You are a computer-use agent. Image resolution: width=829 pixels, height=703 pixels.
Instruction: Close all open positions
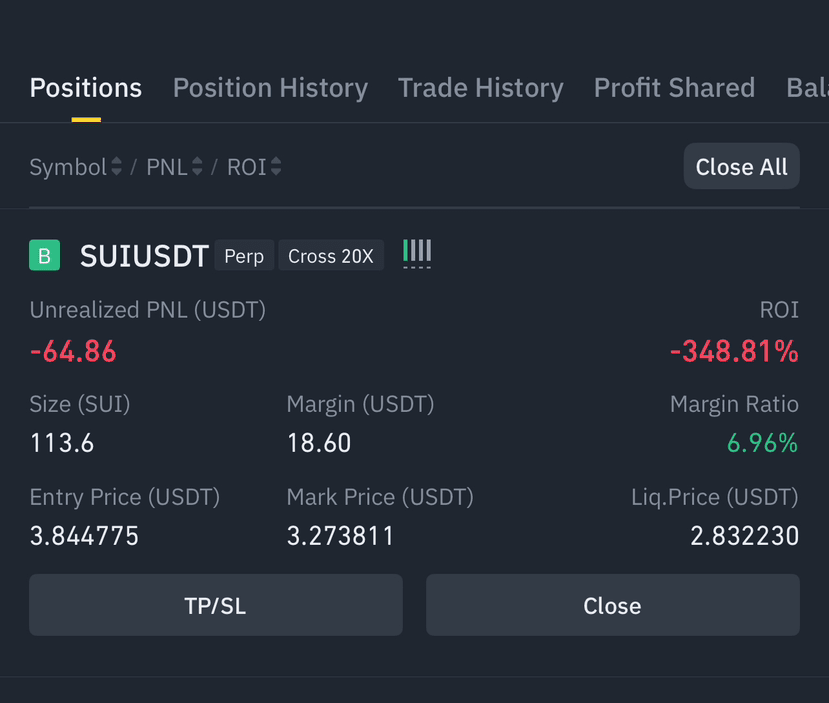(741, 166)
